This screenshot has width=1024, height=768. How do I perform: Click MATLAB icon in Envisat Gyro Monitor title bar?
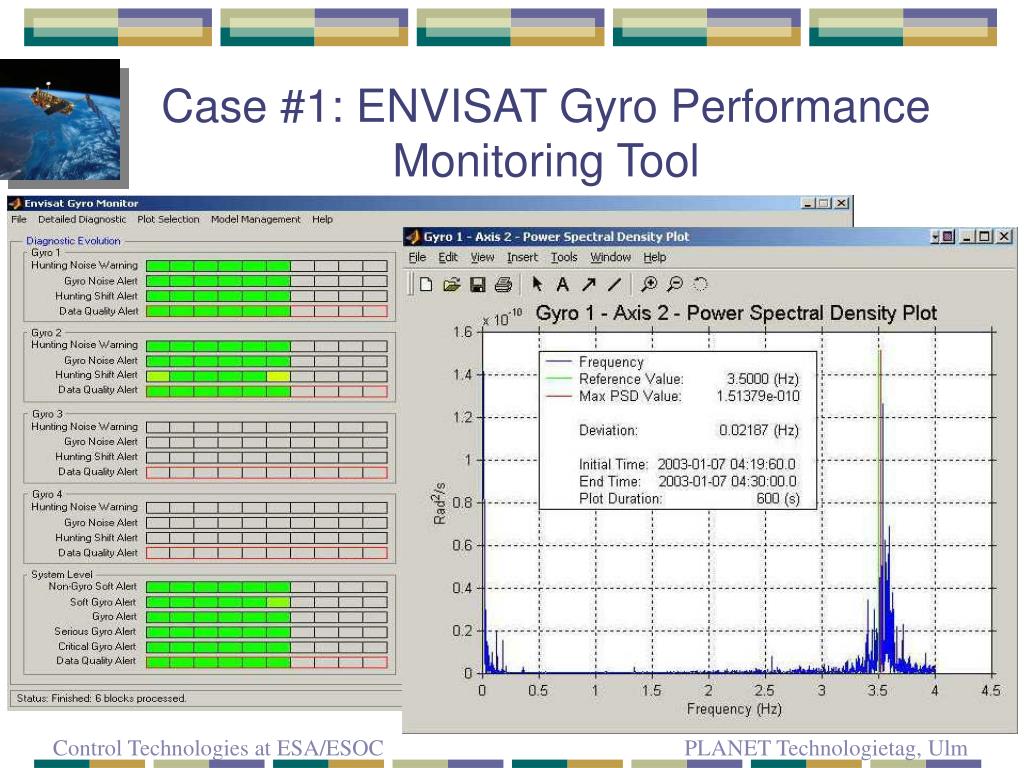click(15, 203)
